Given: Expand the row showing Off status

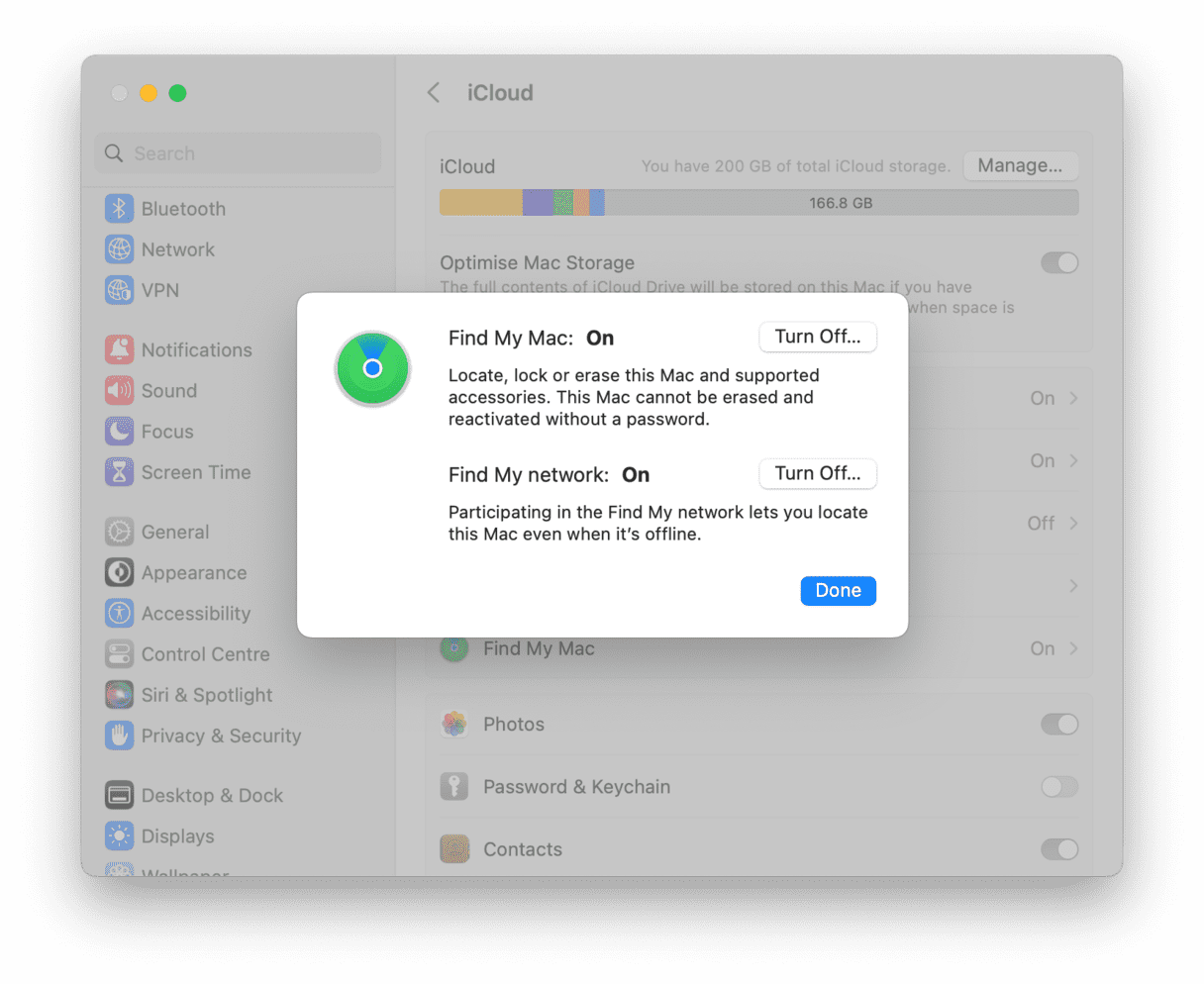Looking at the screenshot, I should click(1074, 523).
